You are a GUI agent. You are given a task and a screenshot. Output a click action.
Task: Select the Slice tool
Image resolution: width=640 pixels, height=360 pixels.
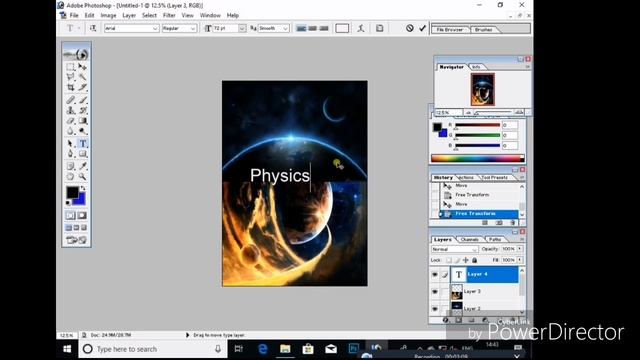pos(82,87)
